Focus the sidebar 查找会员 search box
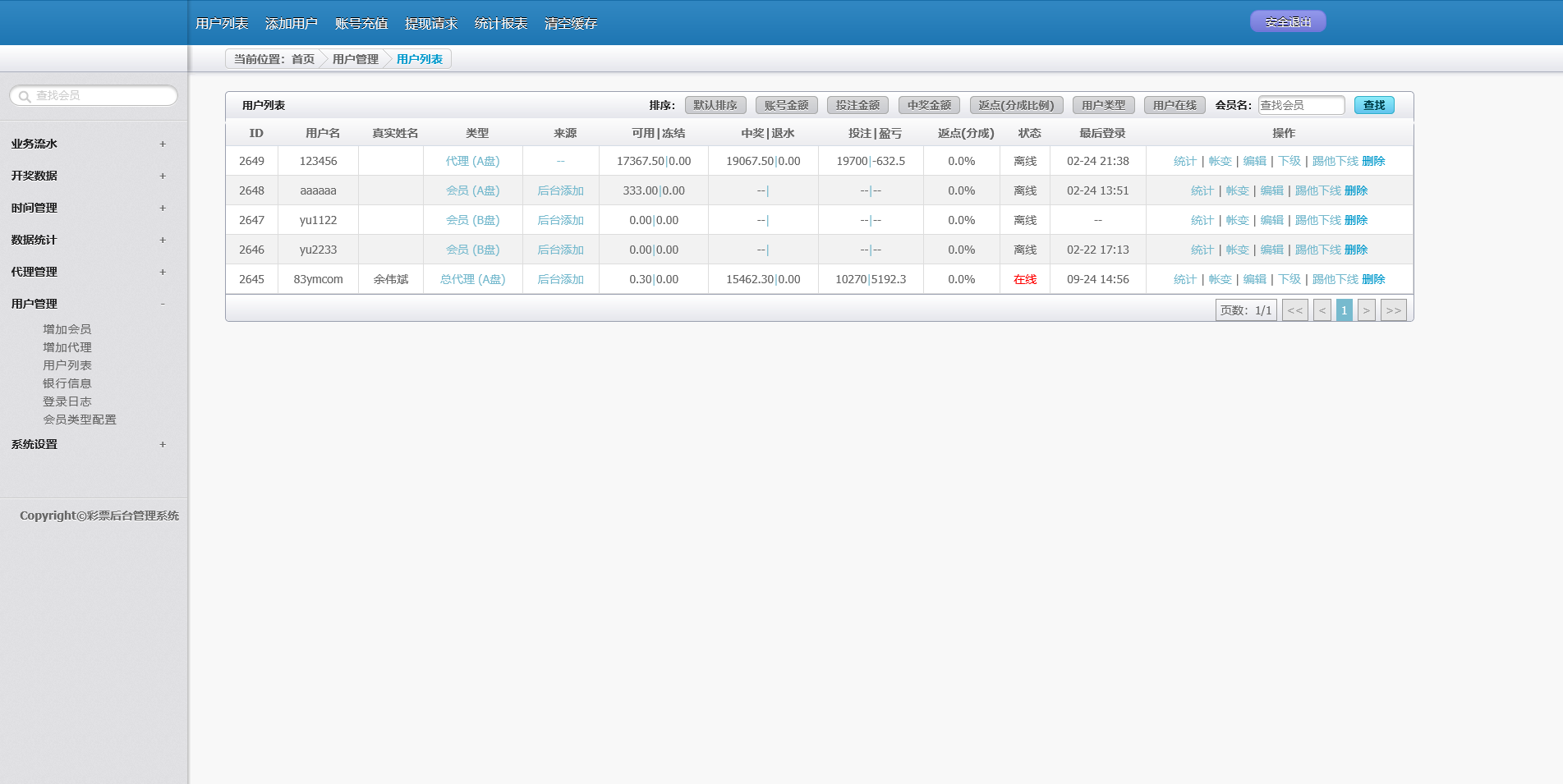Screen dimensions: 1563x784 (94, 96)
